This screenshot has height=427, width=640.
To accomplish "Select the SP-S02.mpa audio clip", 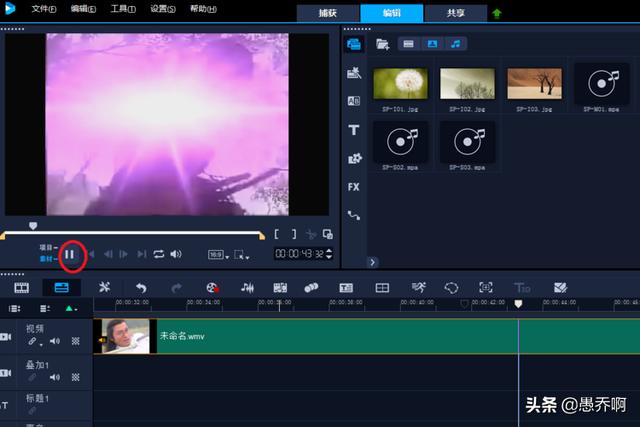I will pyautogui.click(x=400, y=142).
